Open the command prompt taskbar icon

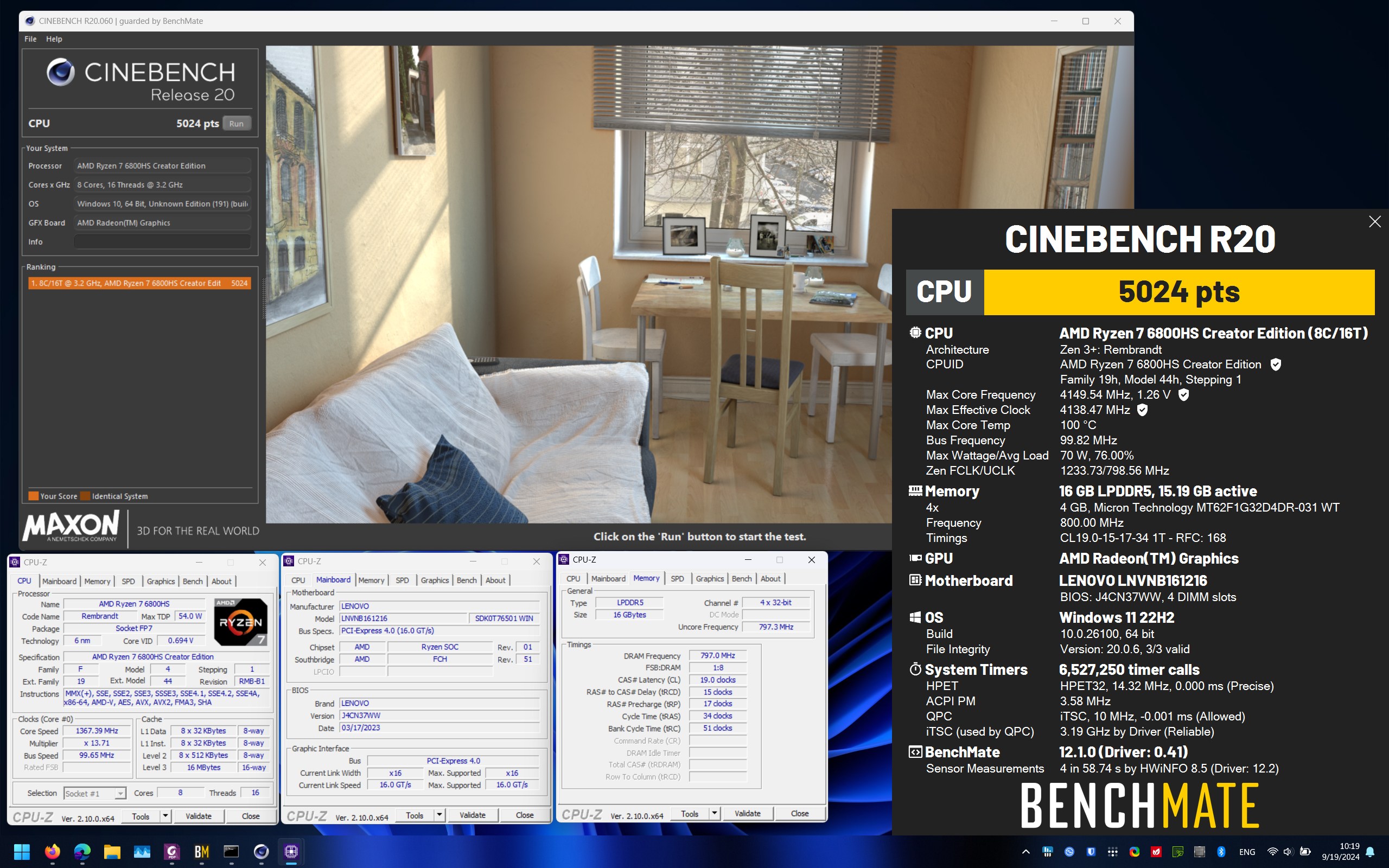pos(231,851)
